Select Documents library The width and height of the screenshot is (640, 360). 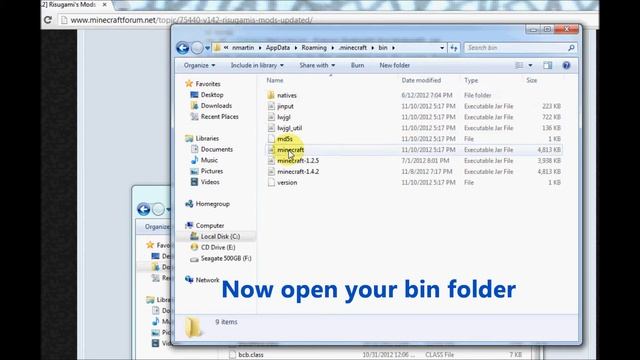[x=212, y=149]
